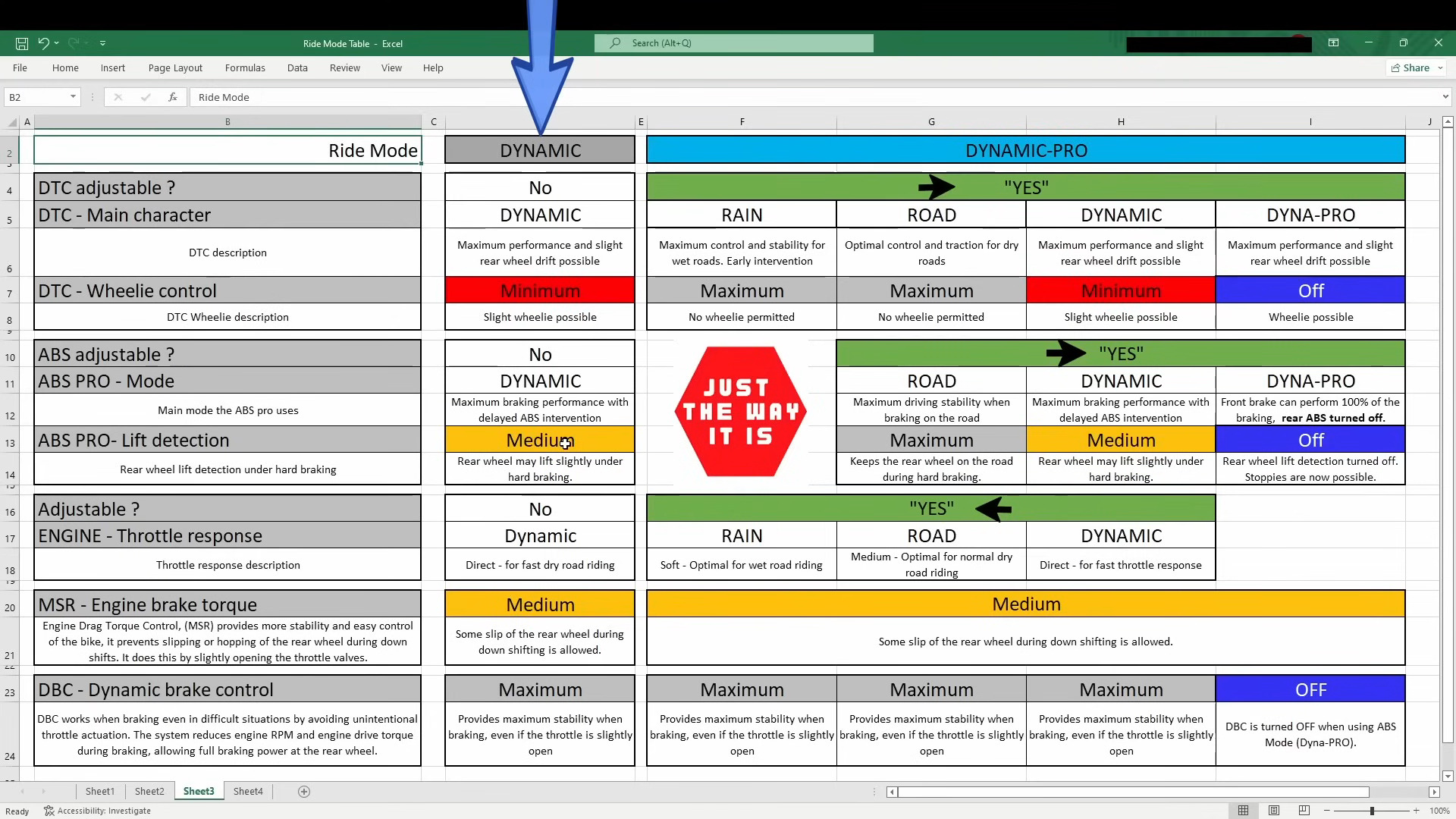Image resolution: width=1456 pixels, height=819 pixels.
Task: Click the Undo arrow icon
Action: coord(43,43)
